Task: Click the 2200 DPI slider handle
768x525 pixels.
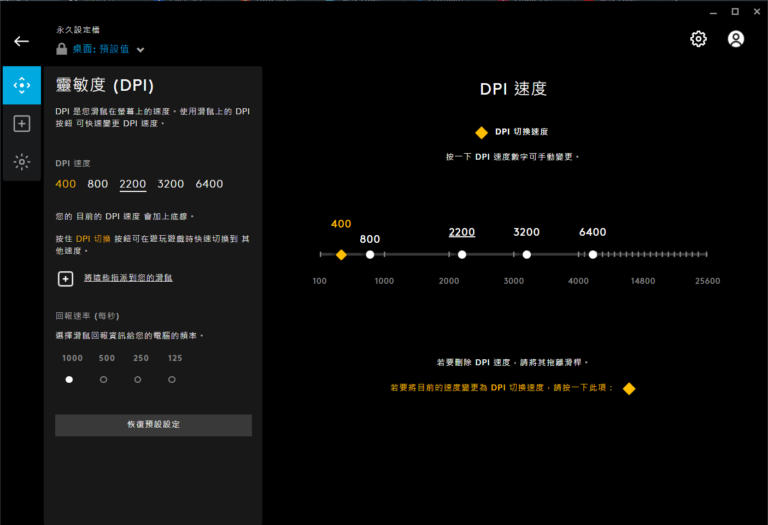Action: (x=462, y=255)
